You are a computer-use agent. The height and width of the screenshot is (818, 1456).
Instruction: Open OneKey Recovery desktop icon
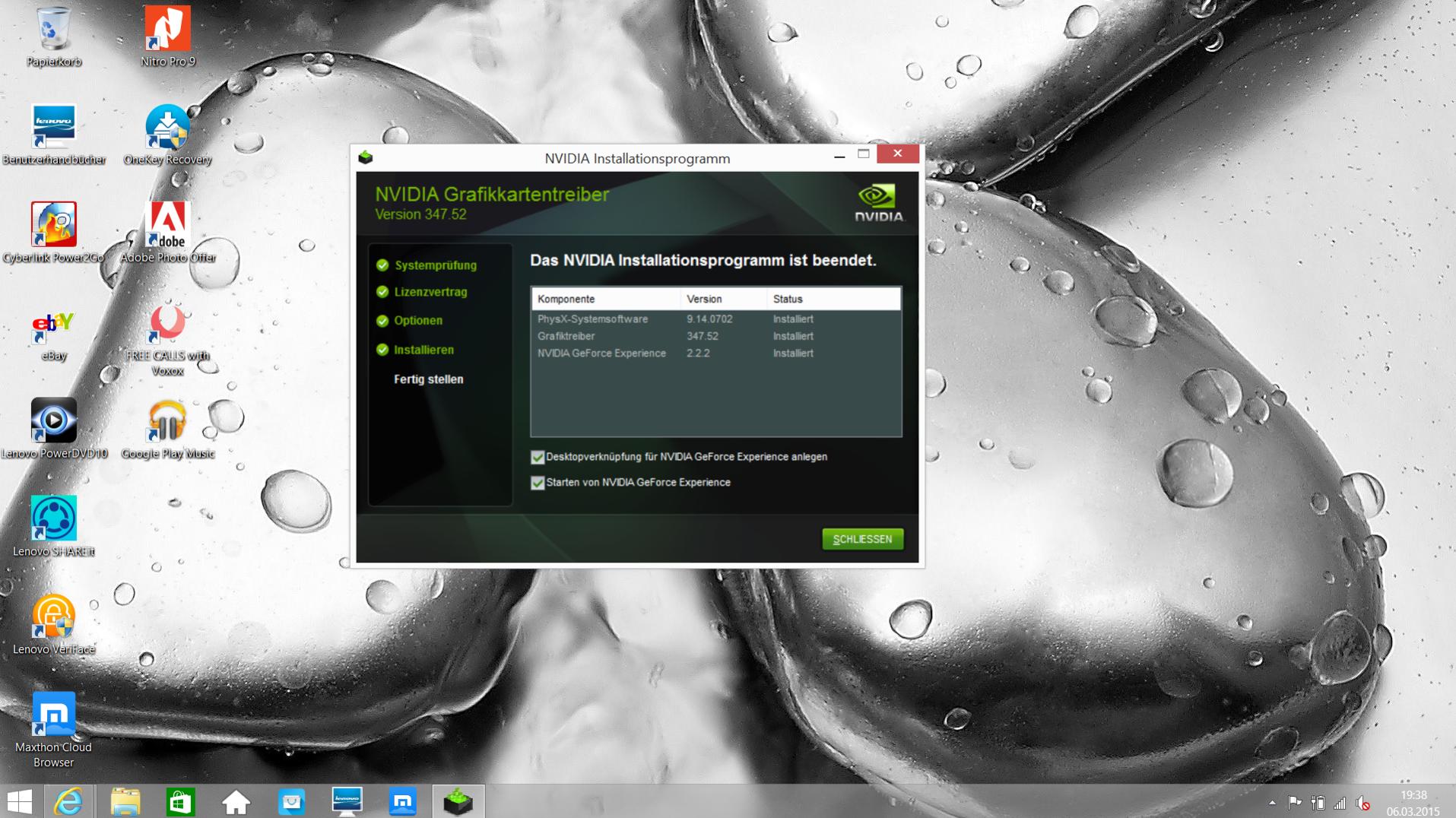(167, 135)
